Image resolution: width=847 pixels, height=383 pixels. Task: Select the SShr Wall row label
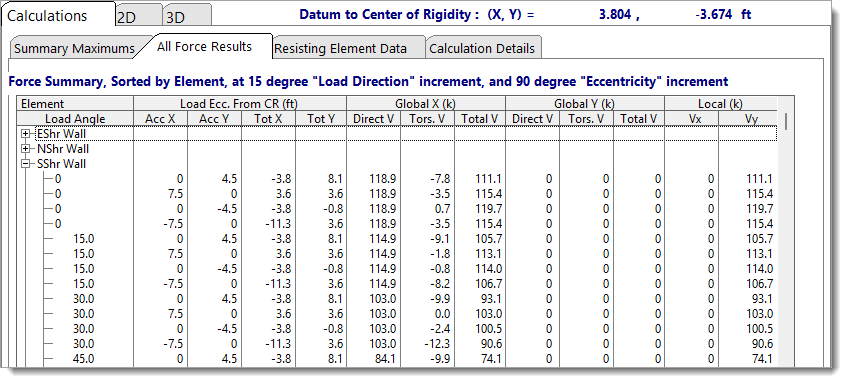tap(61, 164)
